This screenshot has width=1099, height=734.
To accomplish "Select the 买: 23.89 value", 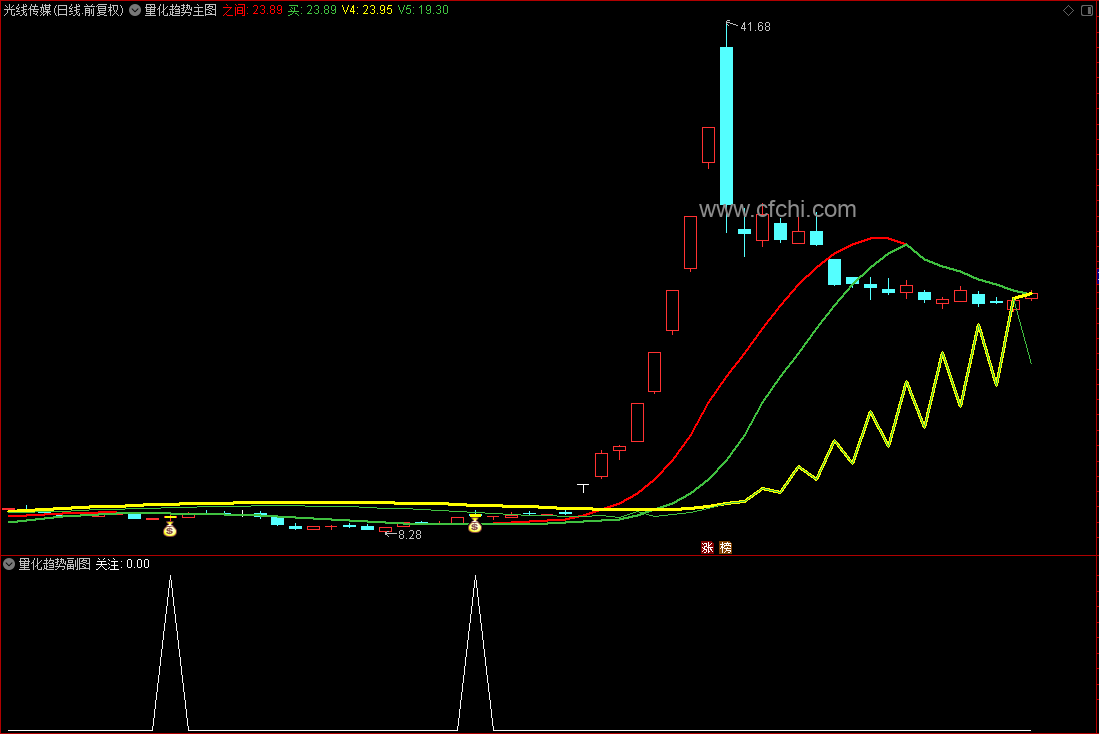I will (313, 11).
